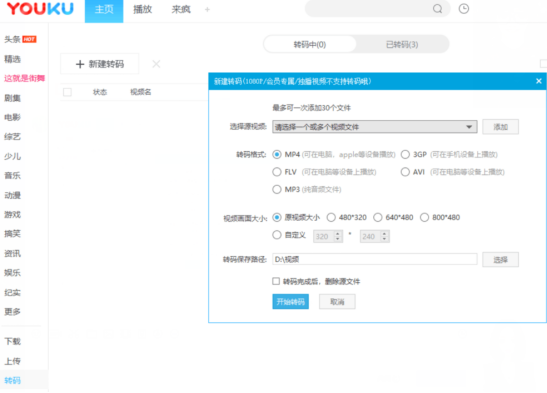
Task: Open the 主页 tab
Action: 104,10
